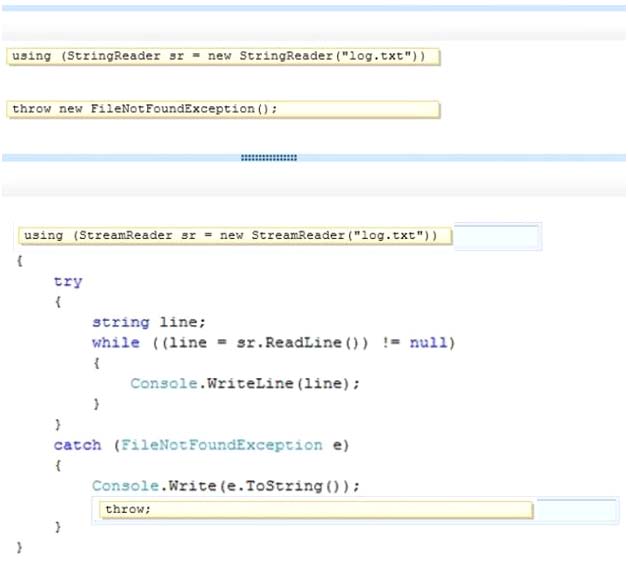Image resolution: width=628 pixels, height=563 pixels.
Task: Grab the dotted splitter handle between panes
Action: coord(269,158)
